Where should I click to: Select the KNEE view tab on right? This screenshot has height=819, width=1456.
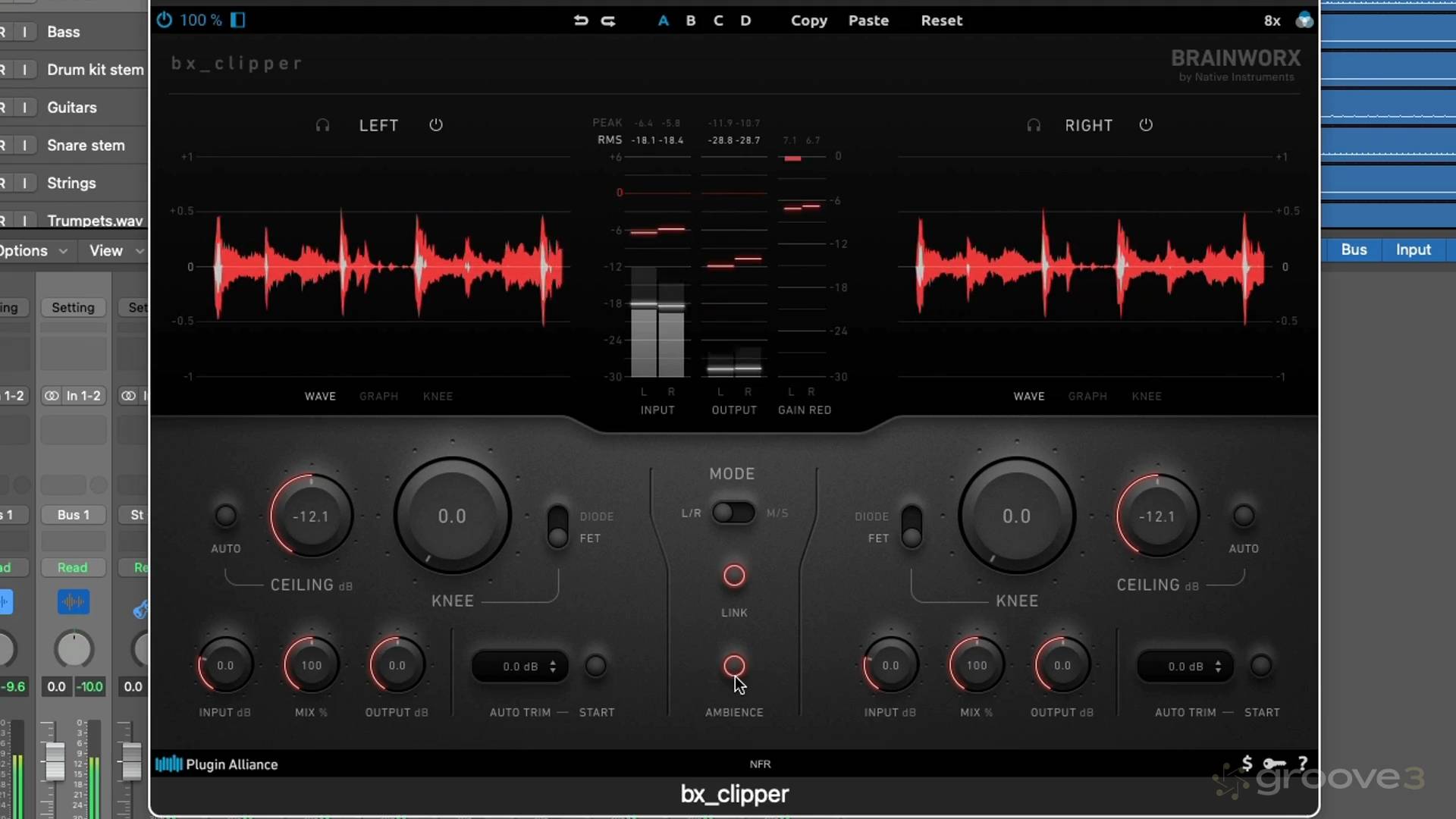pos(1147,396)
